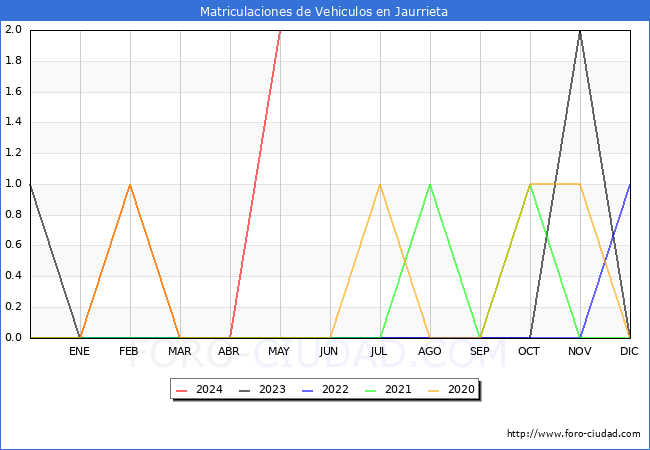
Task: Click the 2.0 y-axis value
Action: (13, 29)
